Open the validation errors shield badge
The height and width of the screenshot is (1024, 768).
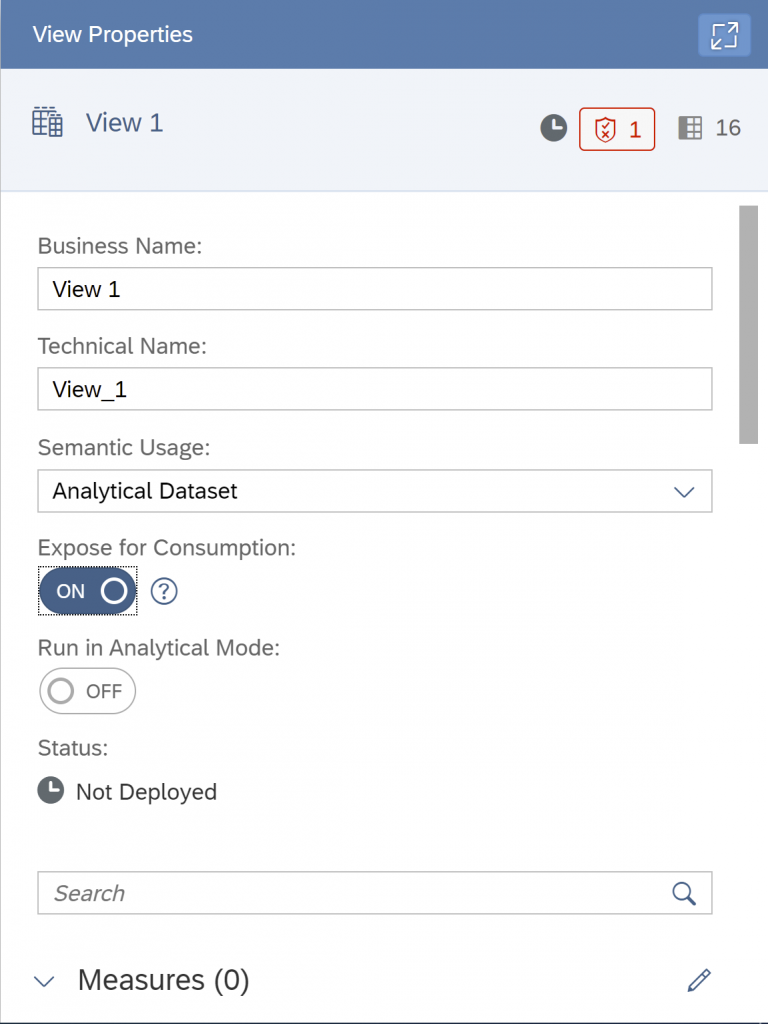coord(616,129)
